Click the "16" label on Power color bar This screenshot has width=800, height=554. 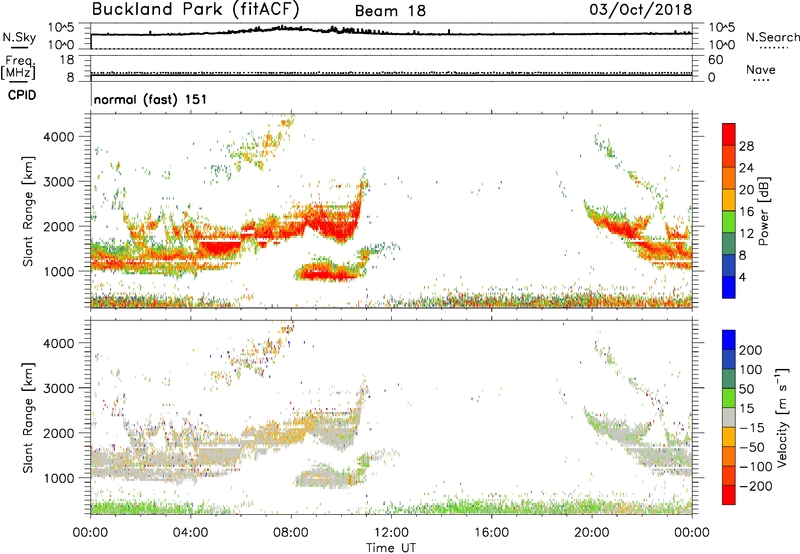pos(746,212)
